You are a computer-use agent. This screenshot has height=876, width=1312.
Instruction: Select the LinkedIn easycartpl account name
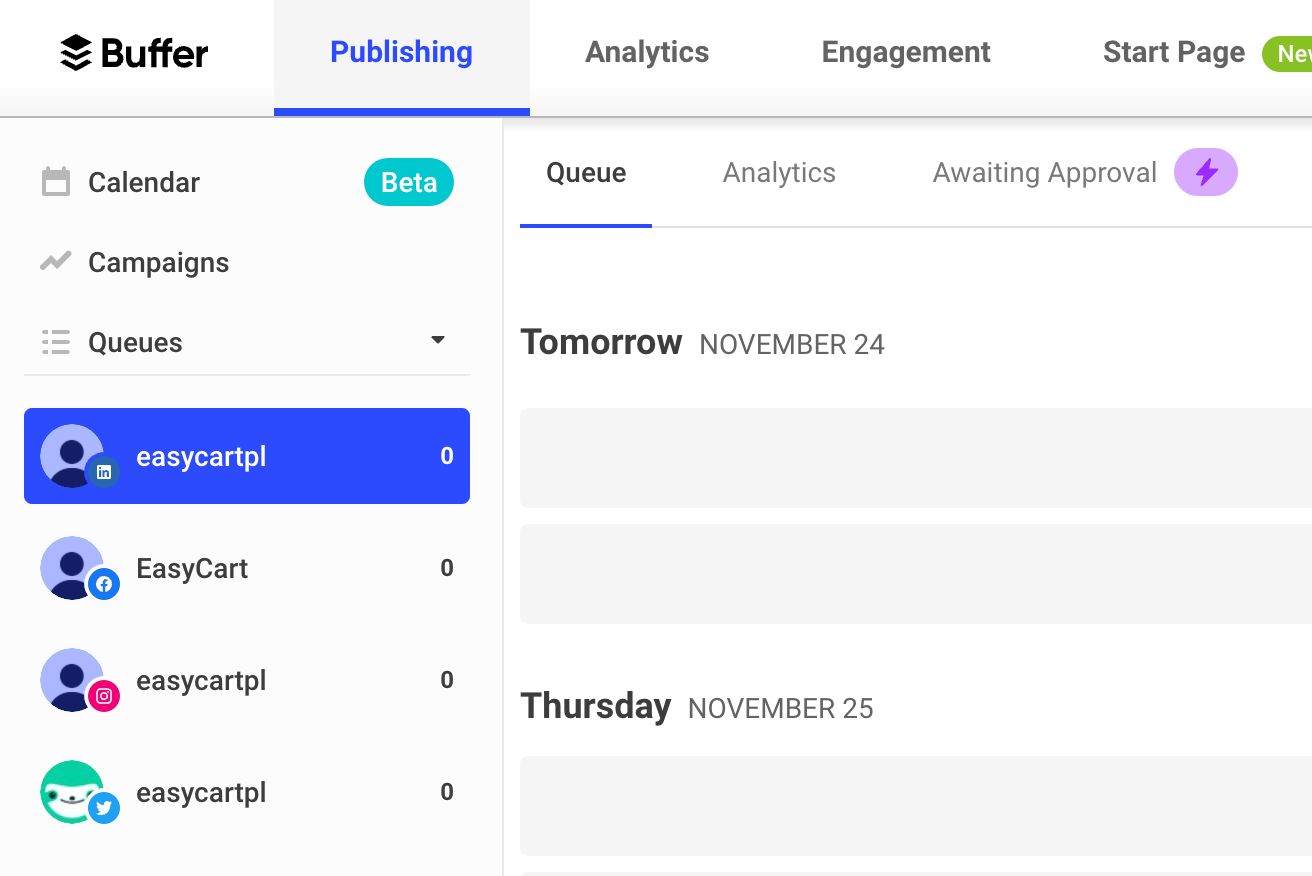201,457
